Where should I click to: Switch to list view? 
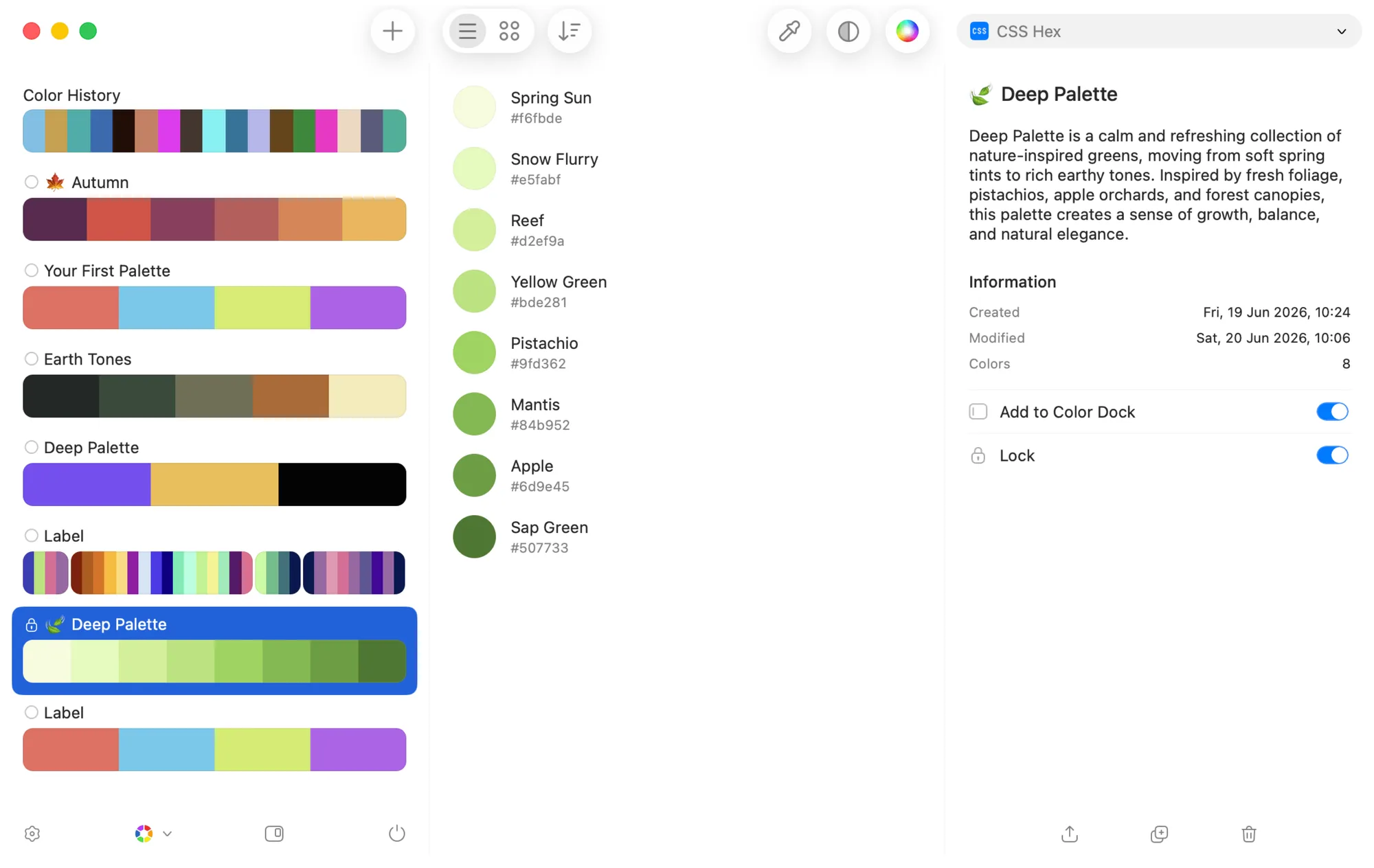[467, 31]
